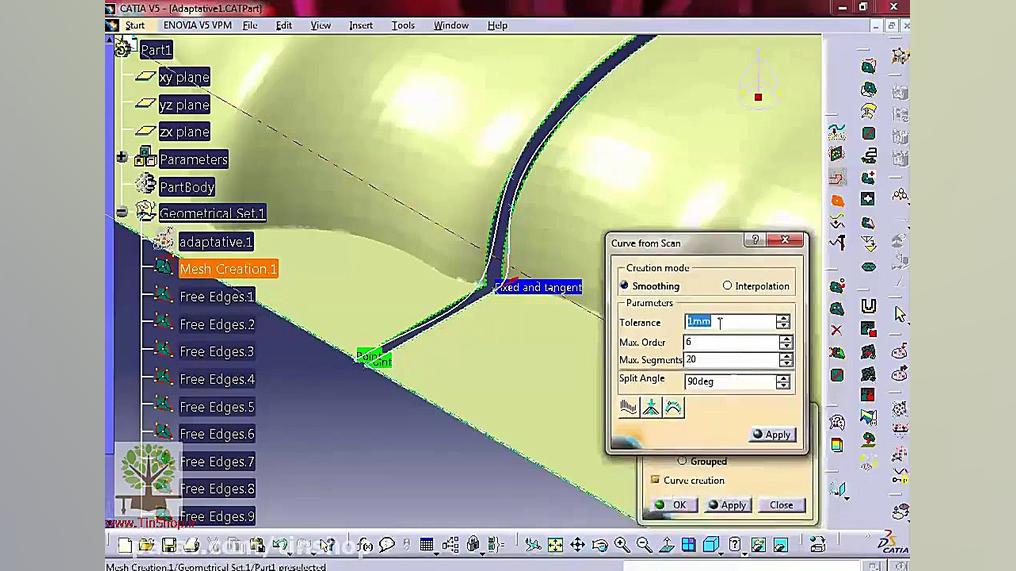Open the Start menu
This screenshot has width=1016, height=571.
click(x=135, y=25)
